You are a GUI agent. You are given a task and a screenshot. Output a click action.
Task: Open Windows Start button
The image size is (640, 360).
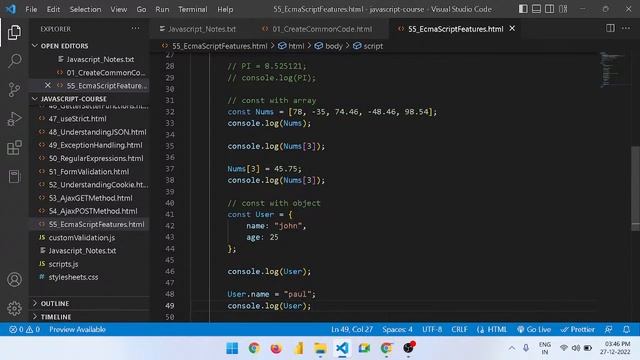(232, 348)
